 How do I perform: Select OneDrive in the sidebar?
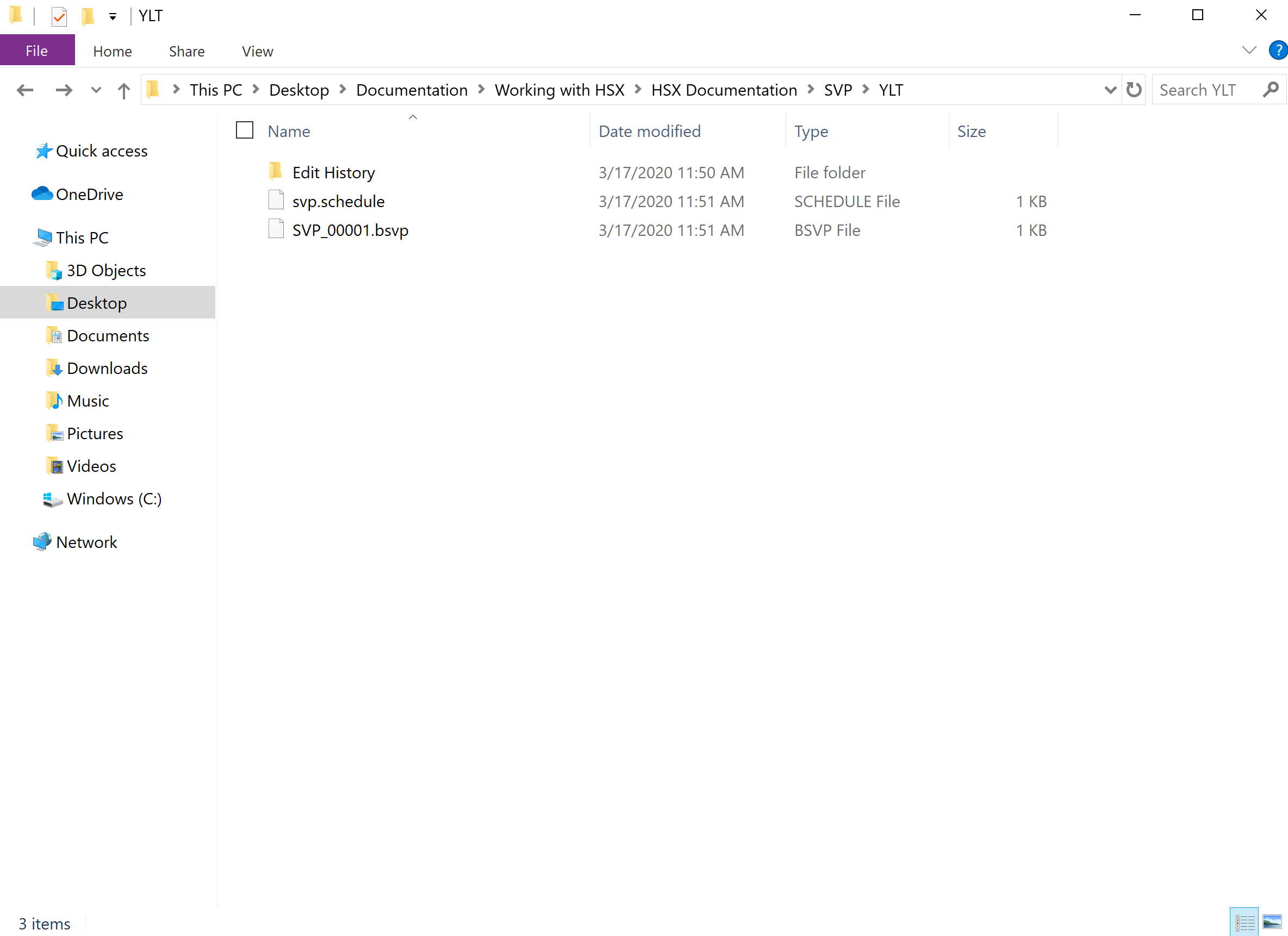coord(89,194)
